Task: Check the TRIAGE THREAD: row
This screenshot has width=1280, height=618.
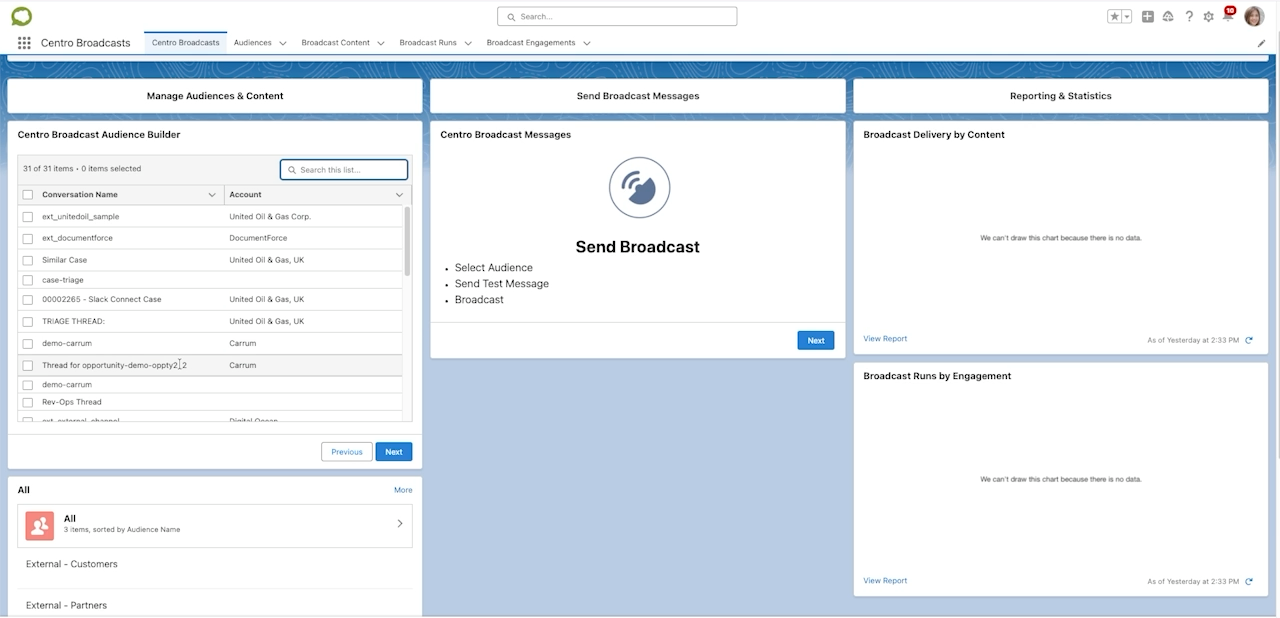Action: click(28, 322)
